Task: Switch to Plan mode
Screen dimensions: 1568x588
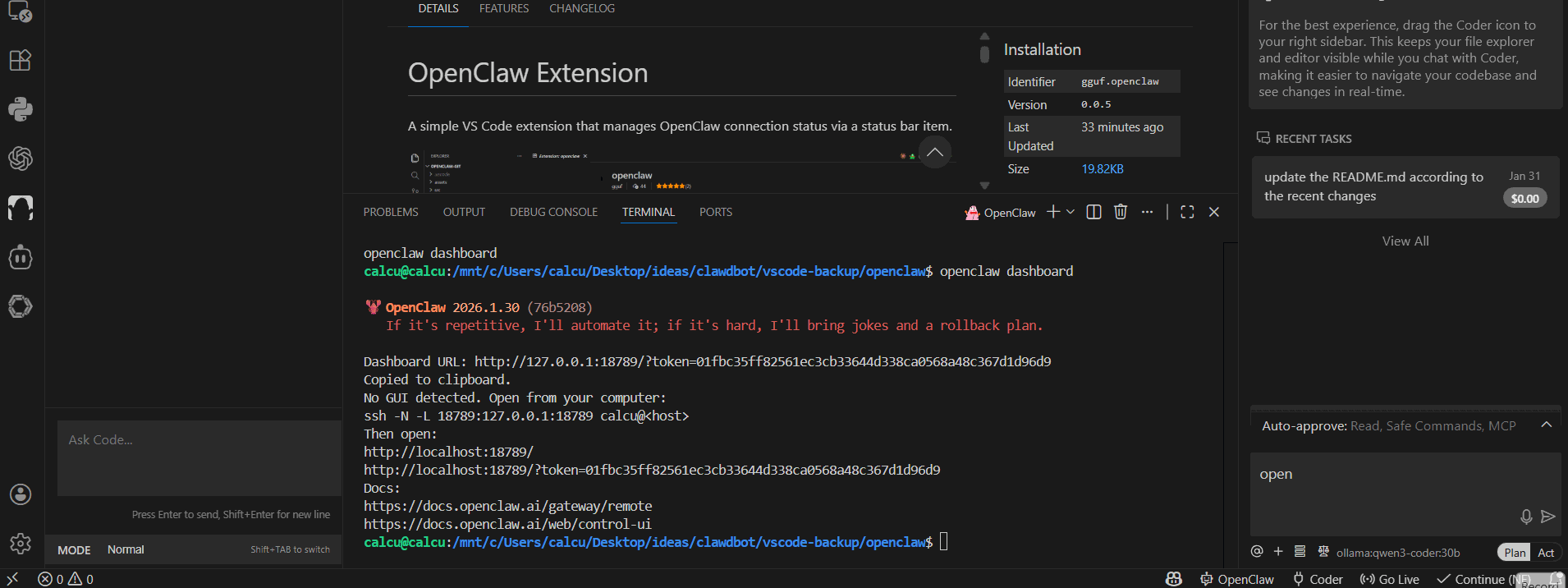Action: [1515, 553]
